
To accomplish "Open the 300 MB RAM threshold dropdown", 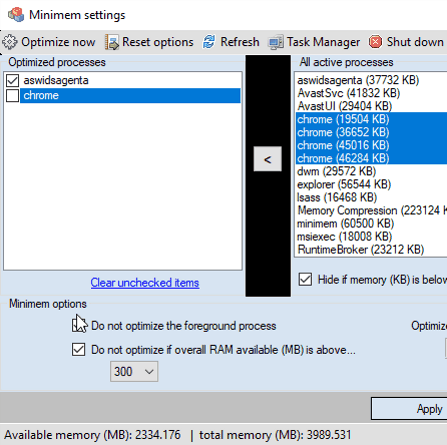I will 134,371.
